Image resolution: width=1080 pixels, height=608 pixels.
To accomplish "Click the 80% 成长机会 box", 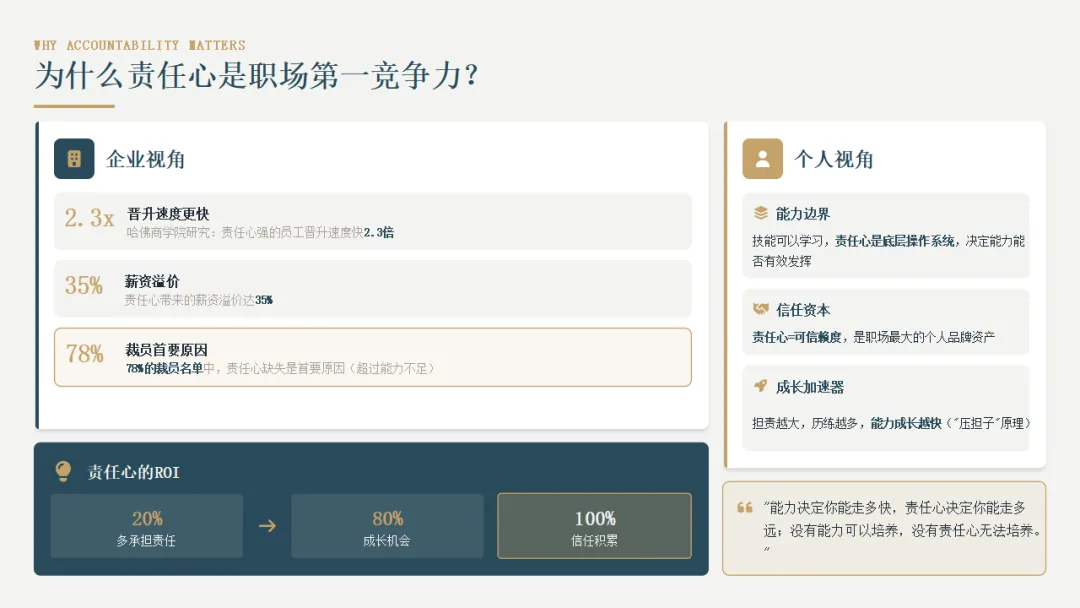I will [387, 526].
